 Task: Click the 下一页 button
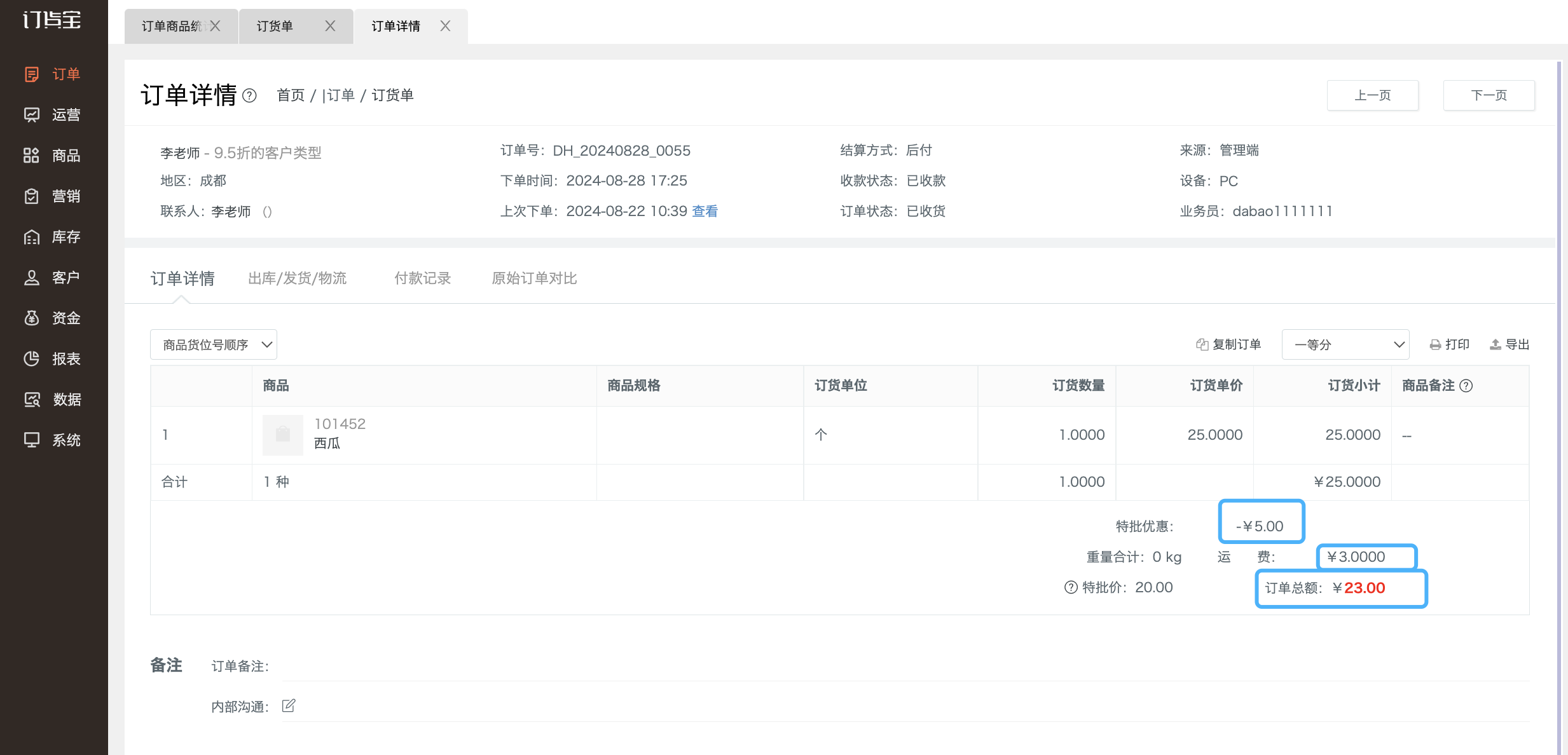[x=1489, y=95]
